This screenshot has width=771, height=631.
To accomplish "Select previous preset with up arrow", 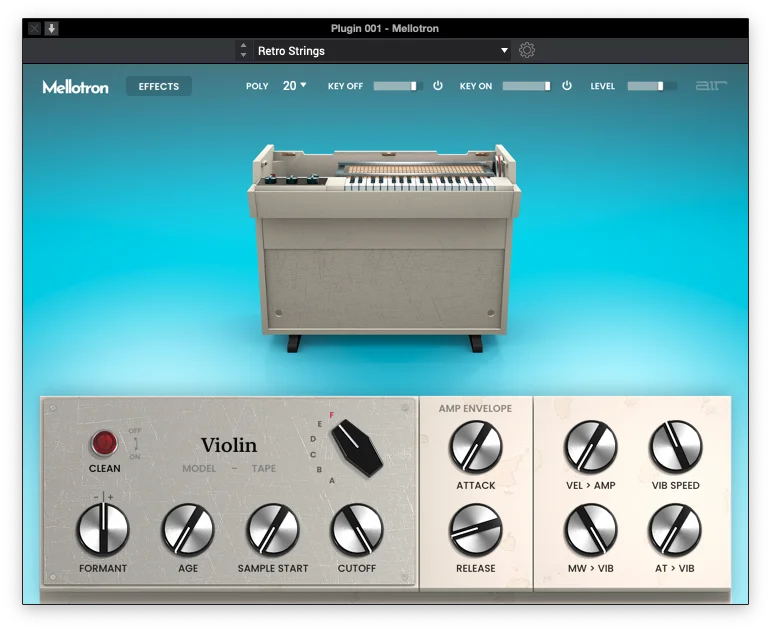I will tap(243, 45).
